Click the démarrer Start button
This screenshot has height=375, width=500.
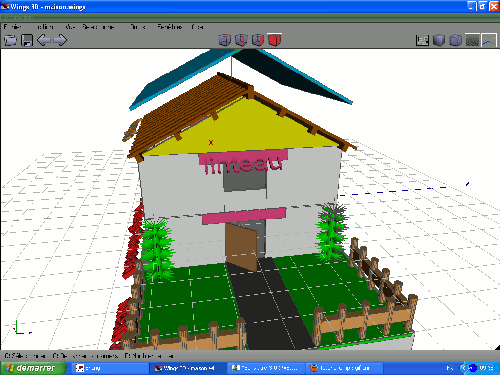pos(33,368)
